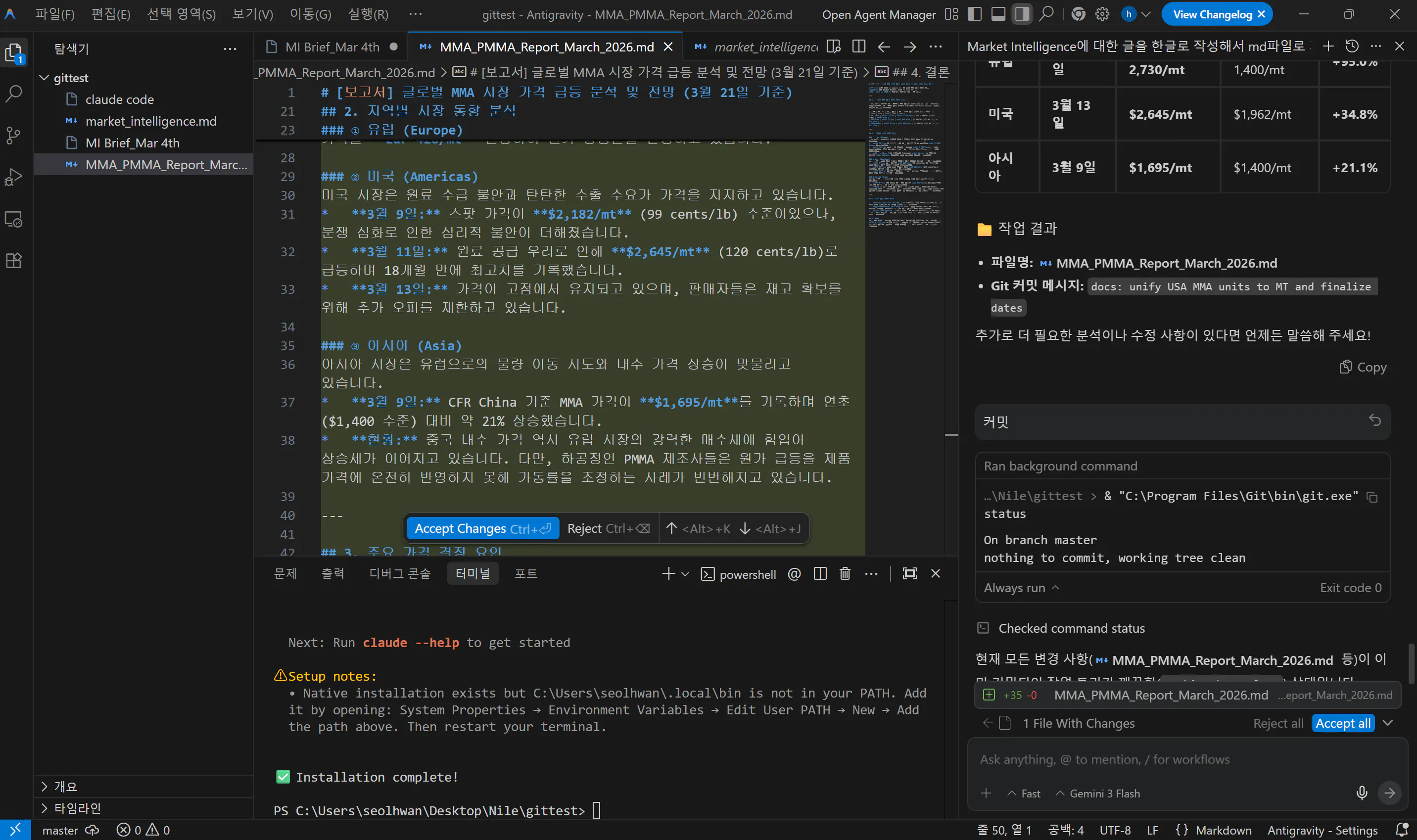Send the chat message with arrow button
The height and width of the screenshot is (840, 1417).
pyautogui.click(x=1389, y=793)
